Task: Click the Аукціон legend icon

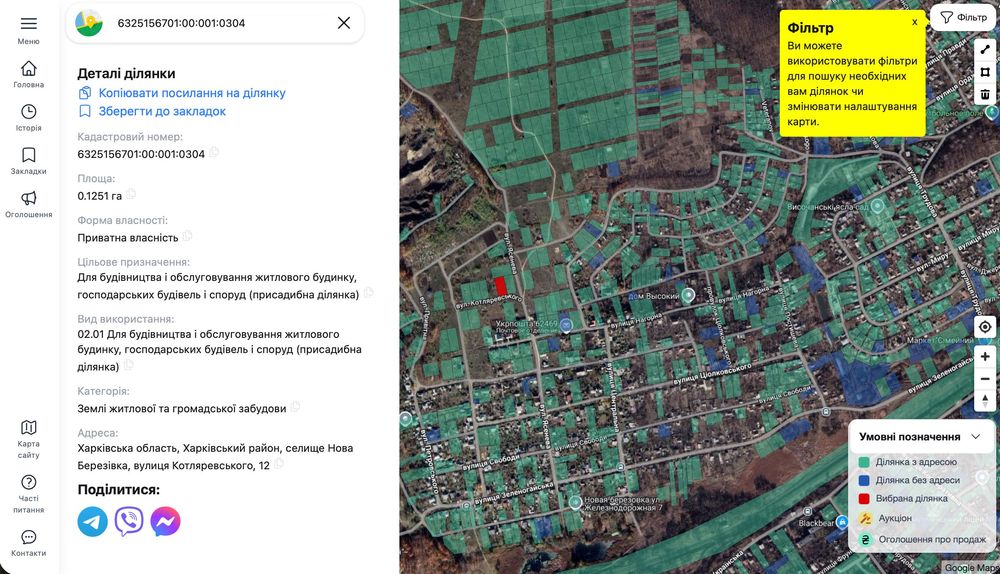Action: (x=865, y=519)
